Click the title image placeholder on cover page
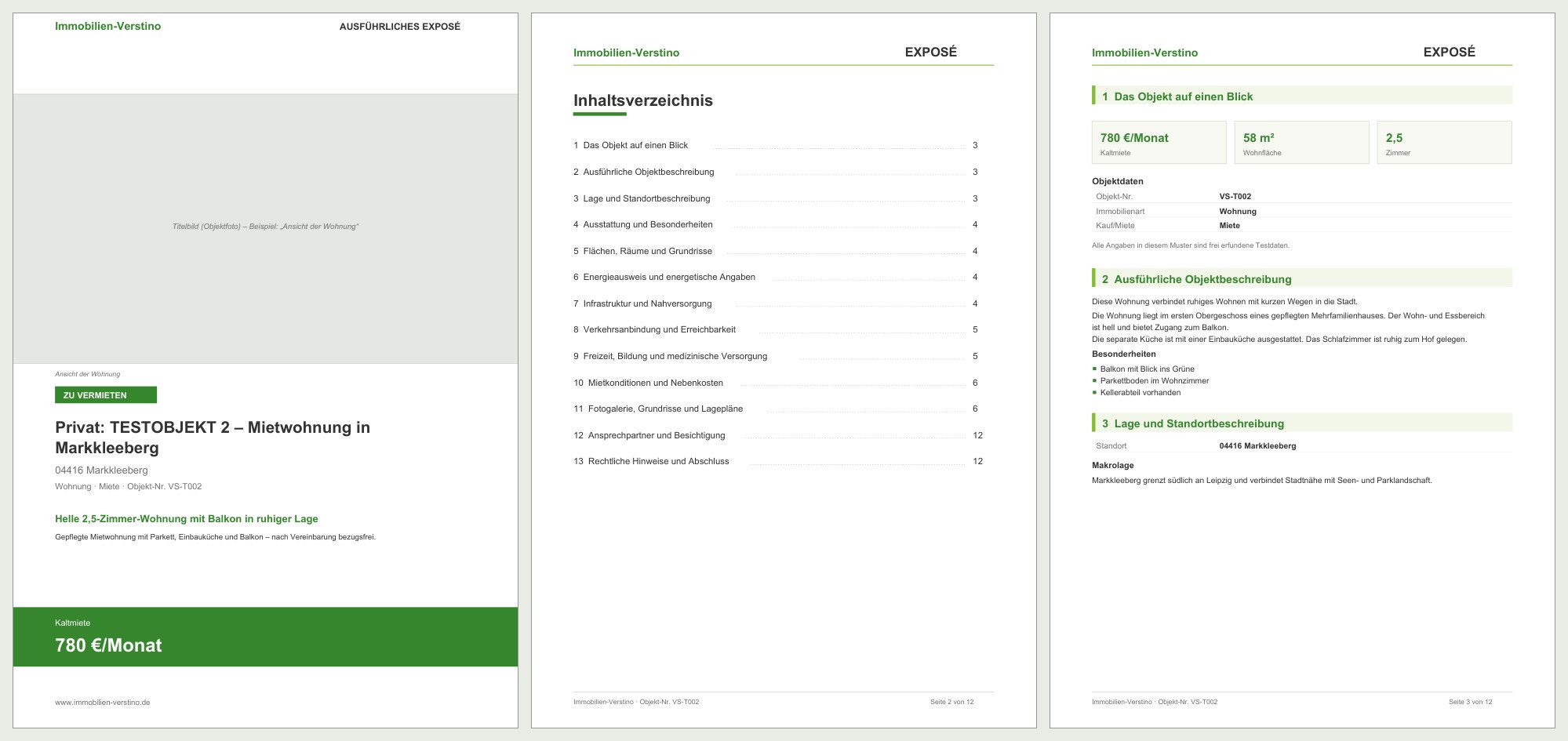The height and width of the screenshot is (741, 1568). 265,228
